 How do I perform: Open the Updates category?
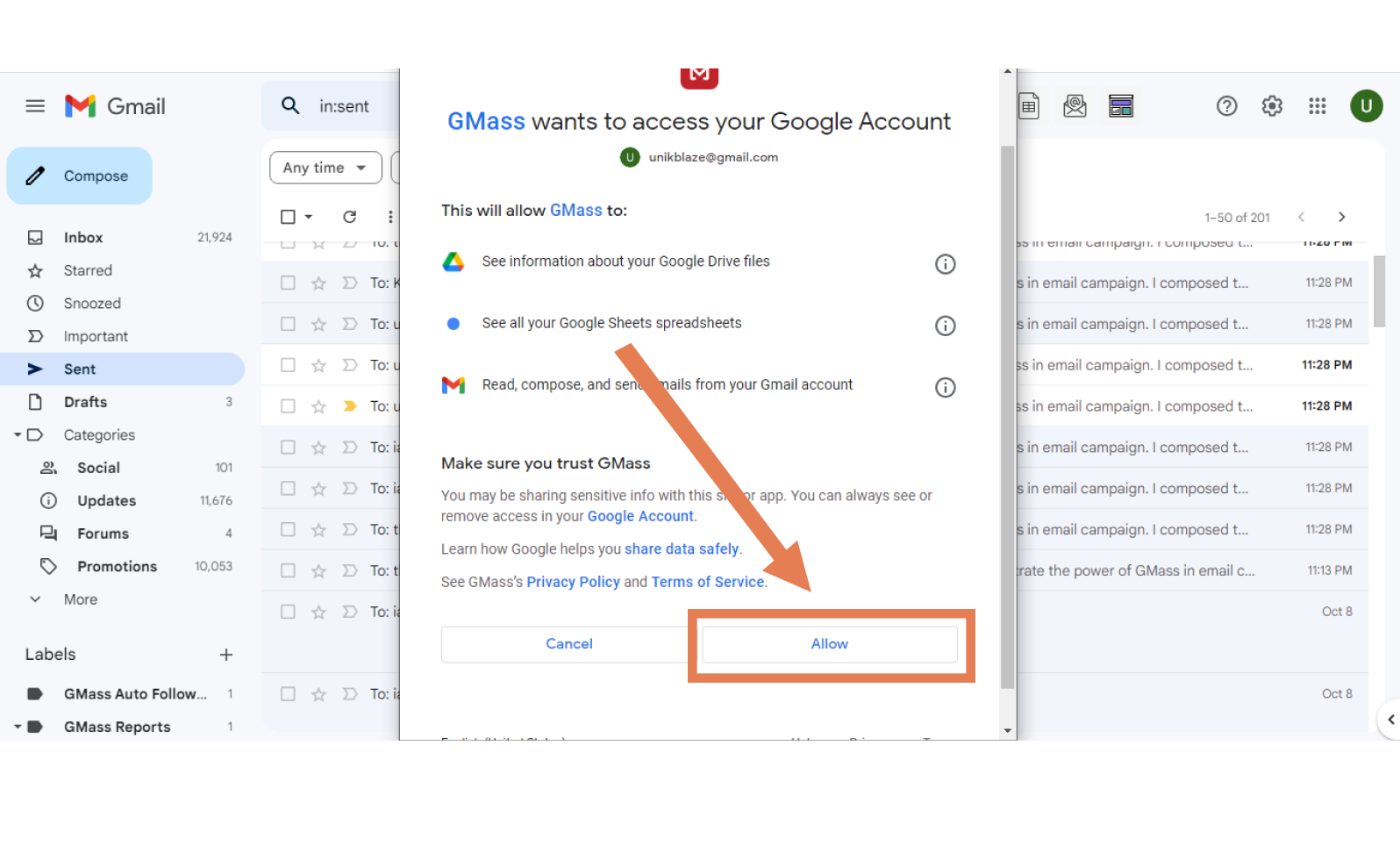point(123,501)
